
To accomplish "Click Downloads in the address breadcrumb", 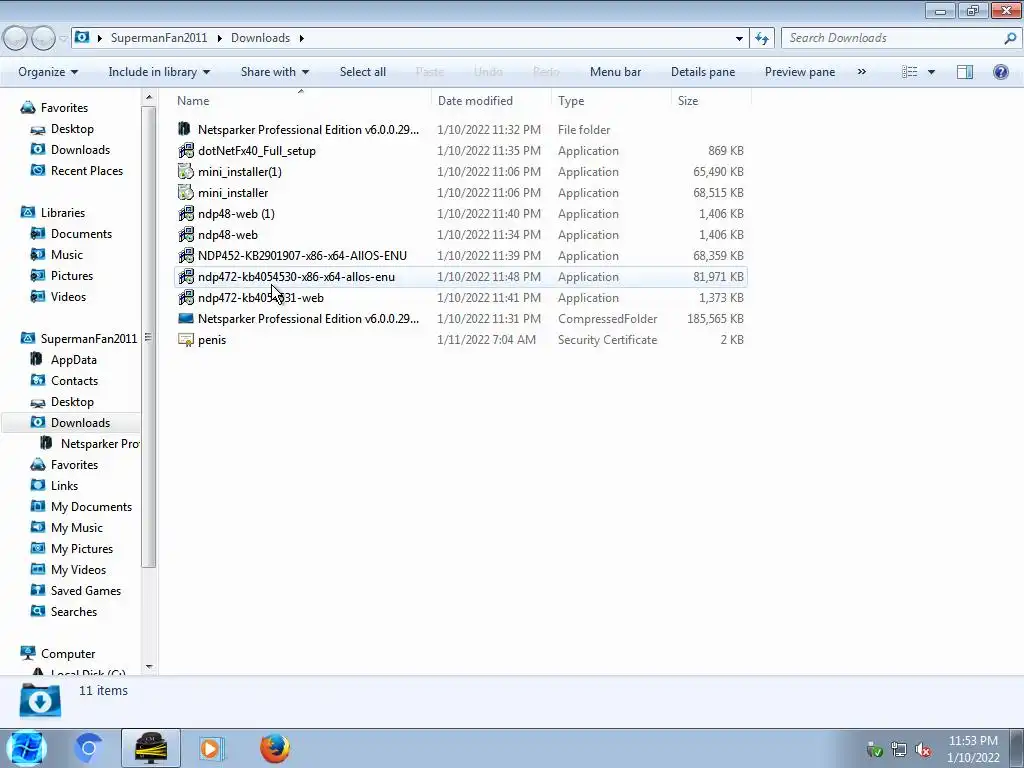I will pyautogui.click(x=260, y=38).
